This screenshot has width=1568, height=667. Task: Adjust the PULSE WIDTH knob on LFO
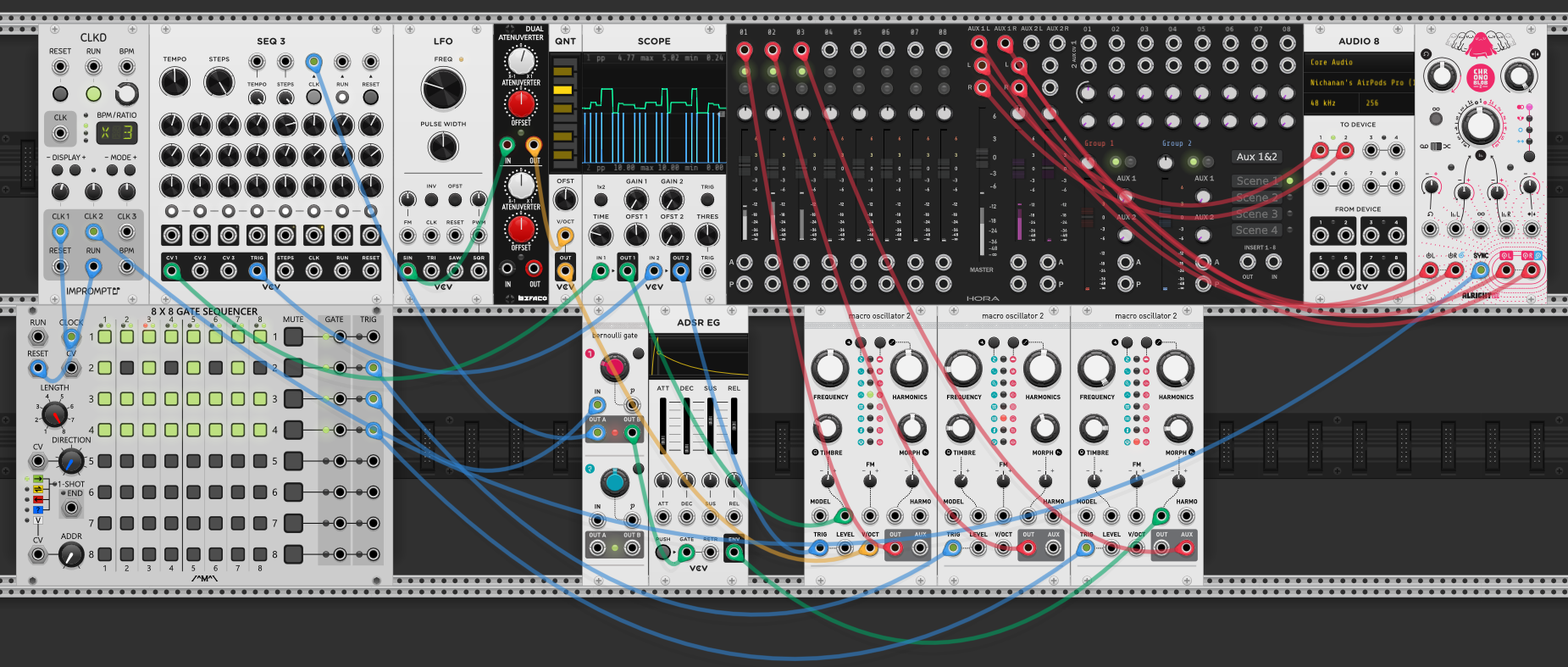[x=443, y=147]
